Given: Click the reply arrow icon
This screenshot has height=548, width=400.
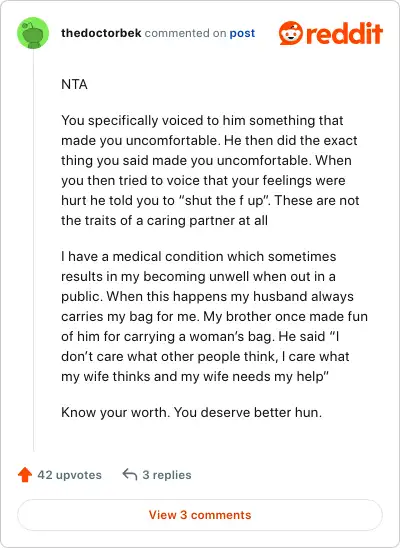Looking at the screenshot, I should pyautogui.click(x=130, y=475).
